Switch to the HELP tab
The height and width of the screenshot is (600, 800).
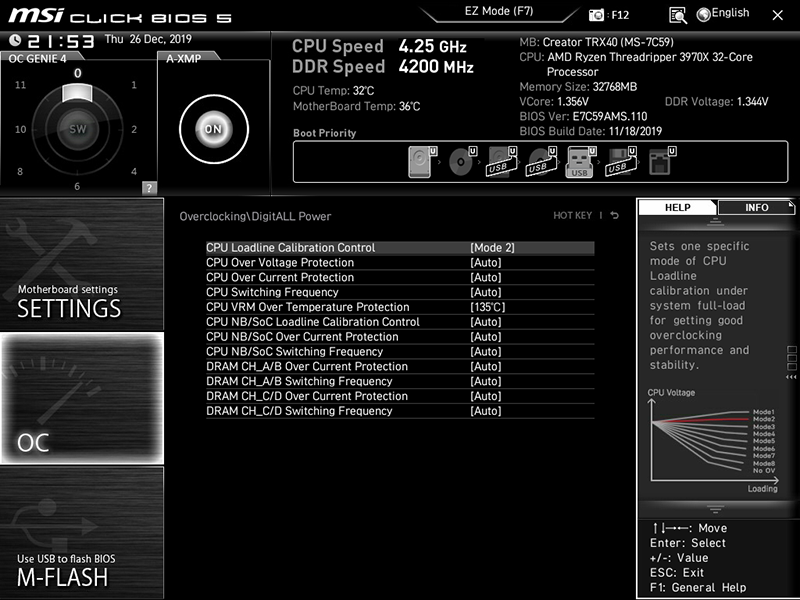[x=677, y=207]
